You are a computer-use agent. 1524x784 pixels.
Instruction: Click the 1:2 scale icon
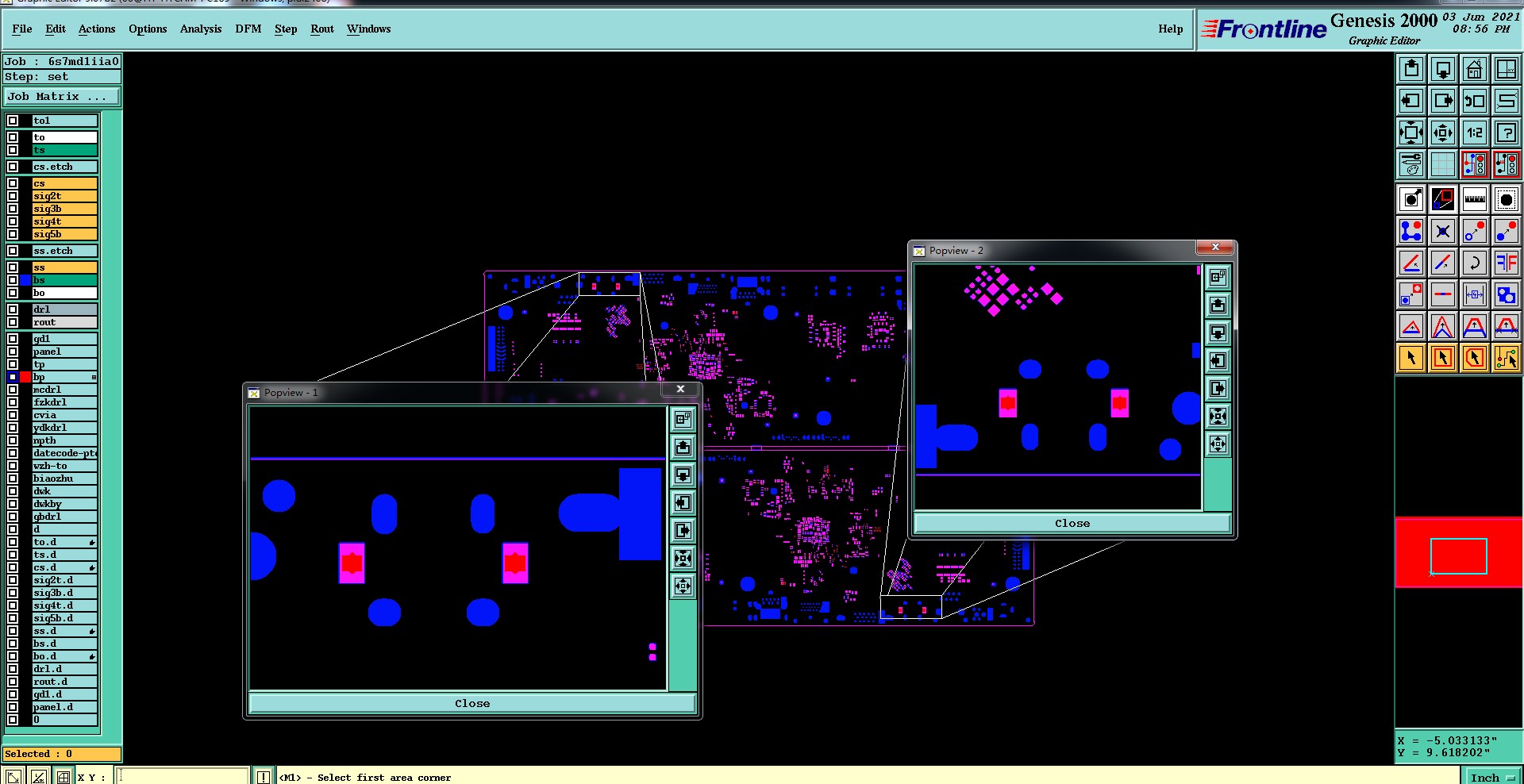1474,133
